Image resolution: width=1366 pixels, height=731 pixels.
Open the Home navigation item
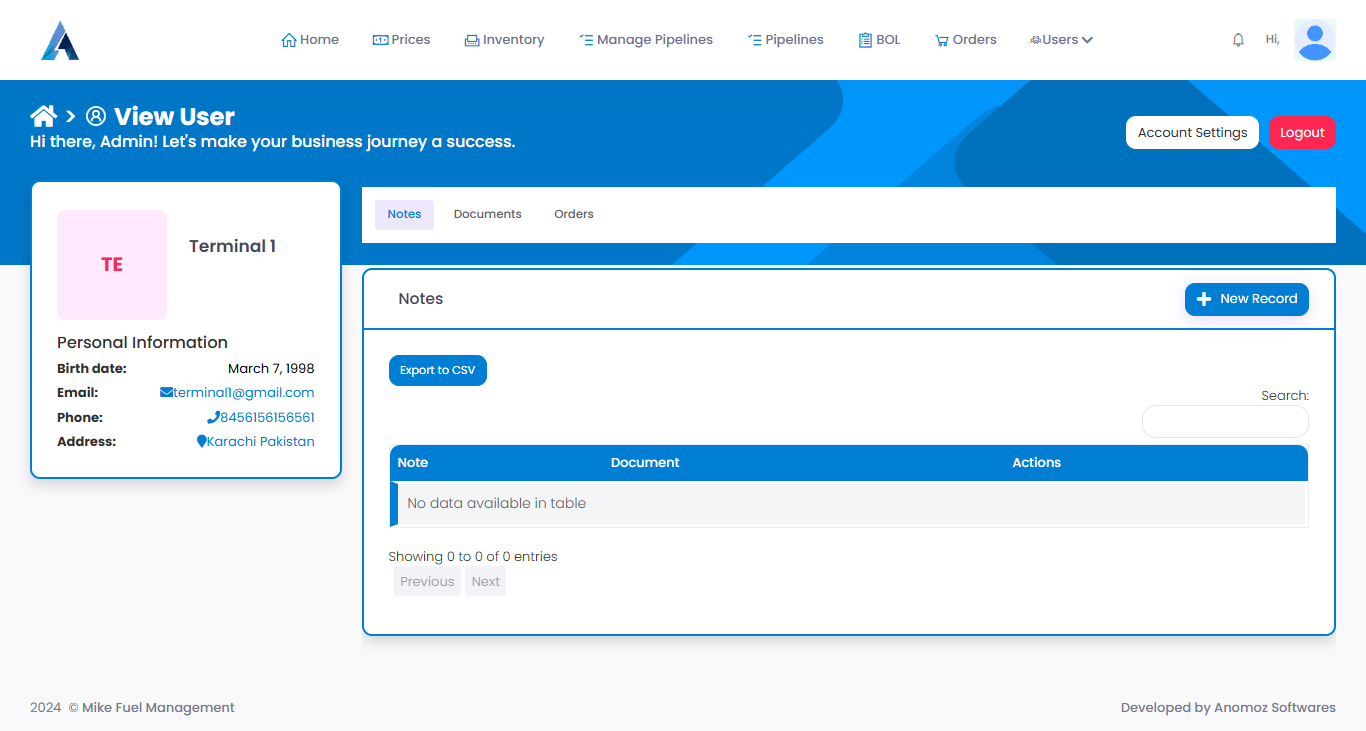(x=310, y=40)
